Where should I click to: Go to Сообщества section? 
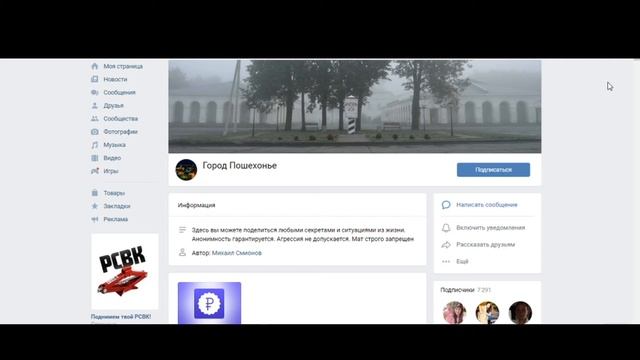(x=120, y=118)
